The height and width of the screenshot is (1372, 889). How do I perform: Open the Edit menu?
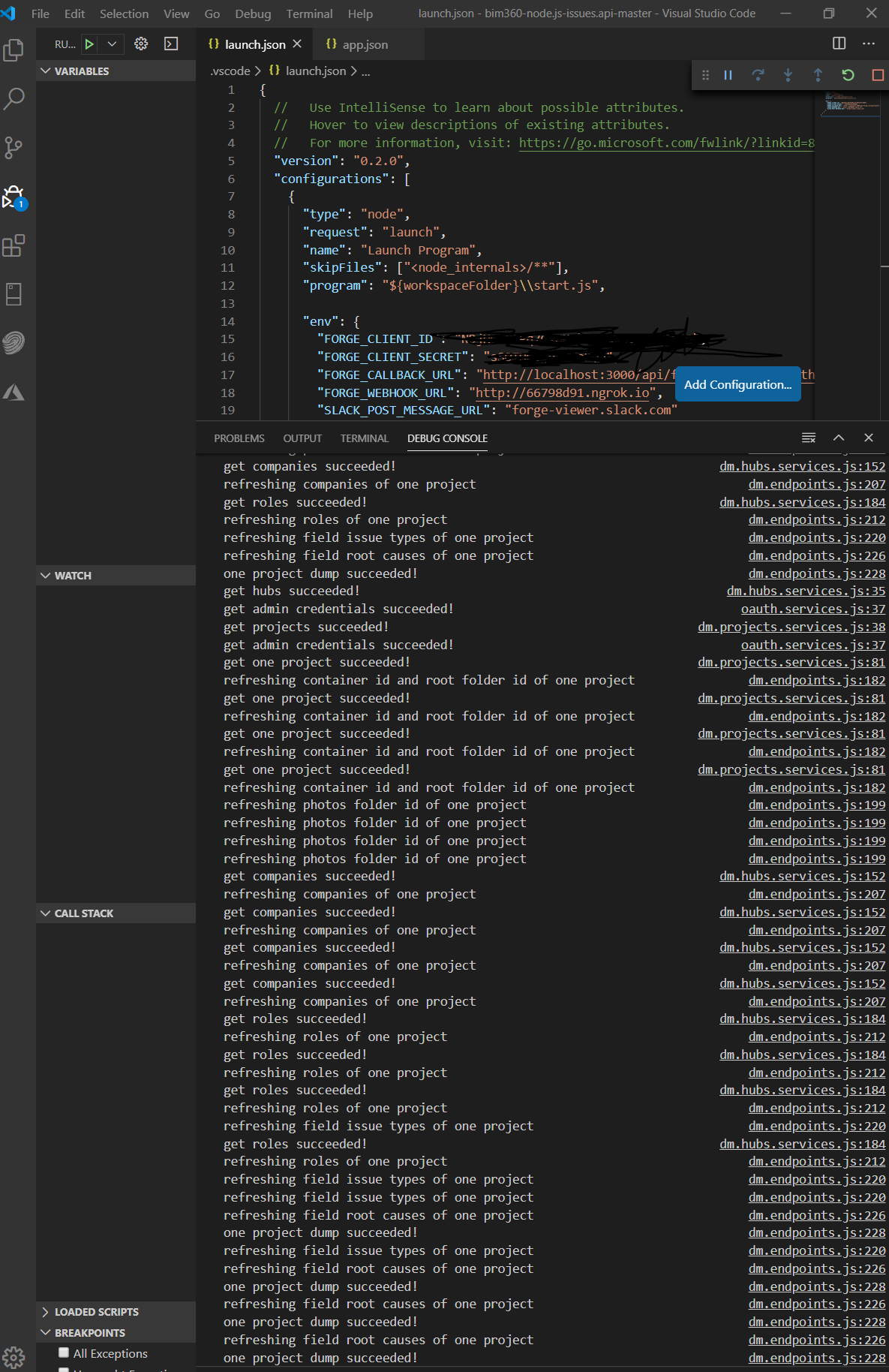(74, 14)
